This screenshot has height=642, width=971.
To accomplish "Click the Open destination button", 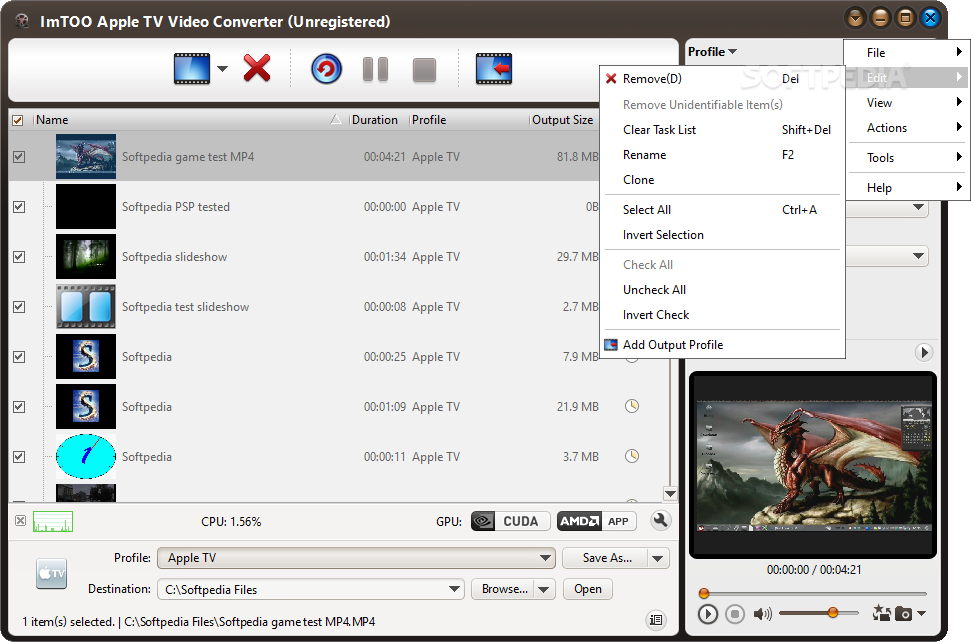I will [588, 589].
